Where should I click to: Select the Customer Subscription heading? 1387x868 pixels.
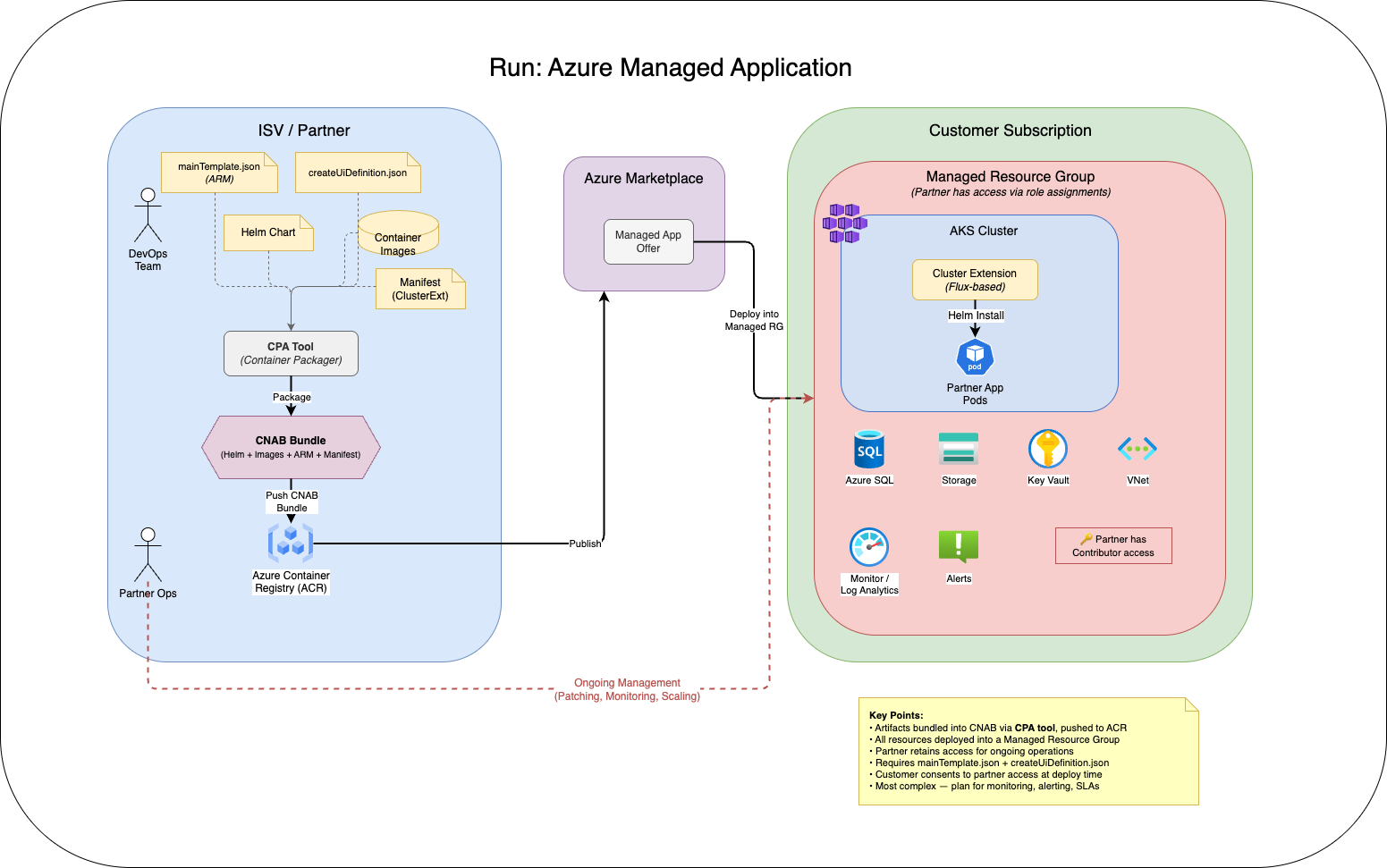pos(1011,131)
